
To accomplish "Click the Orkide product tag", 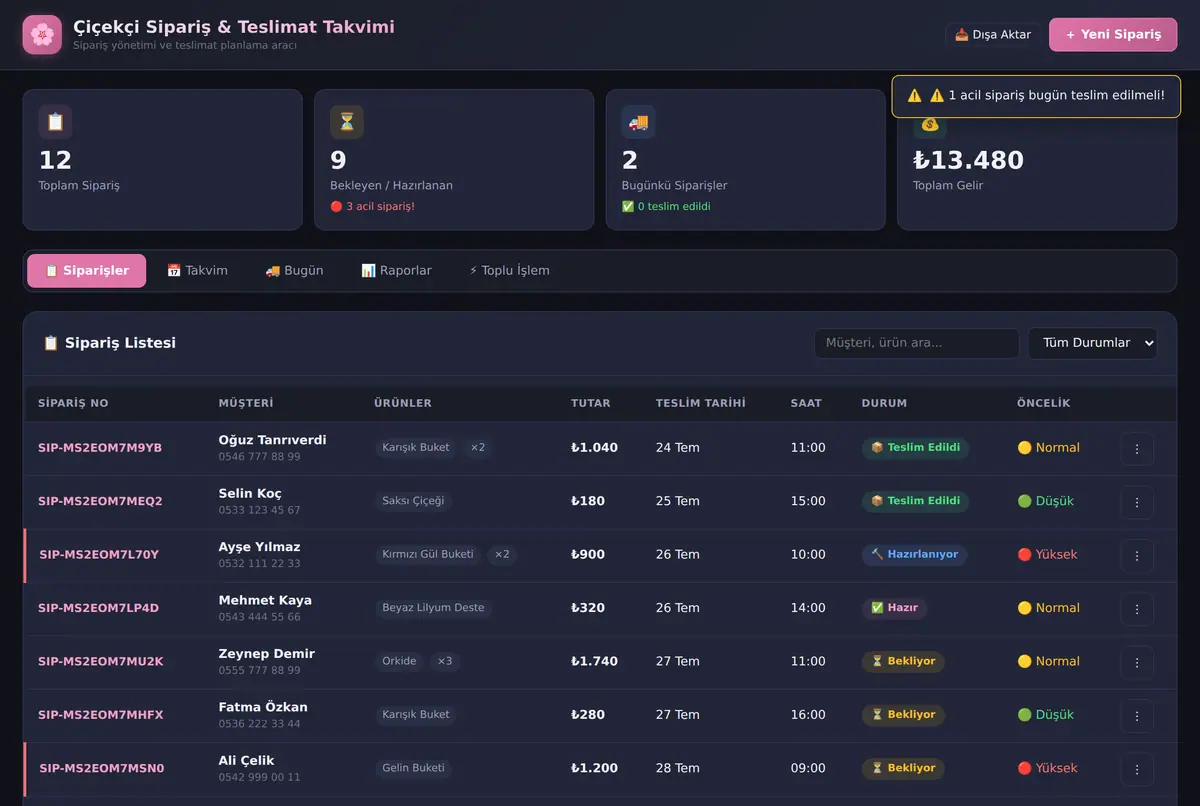I will (399, 662).
